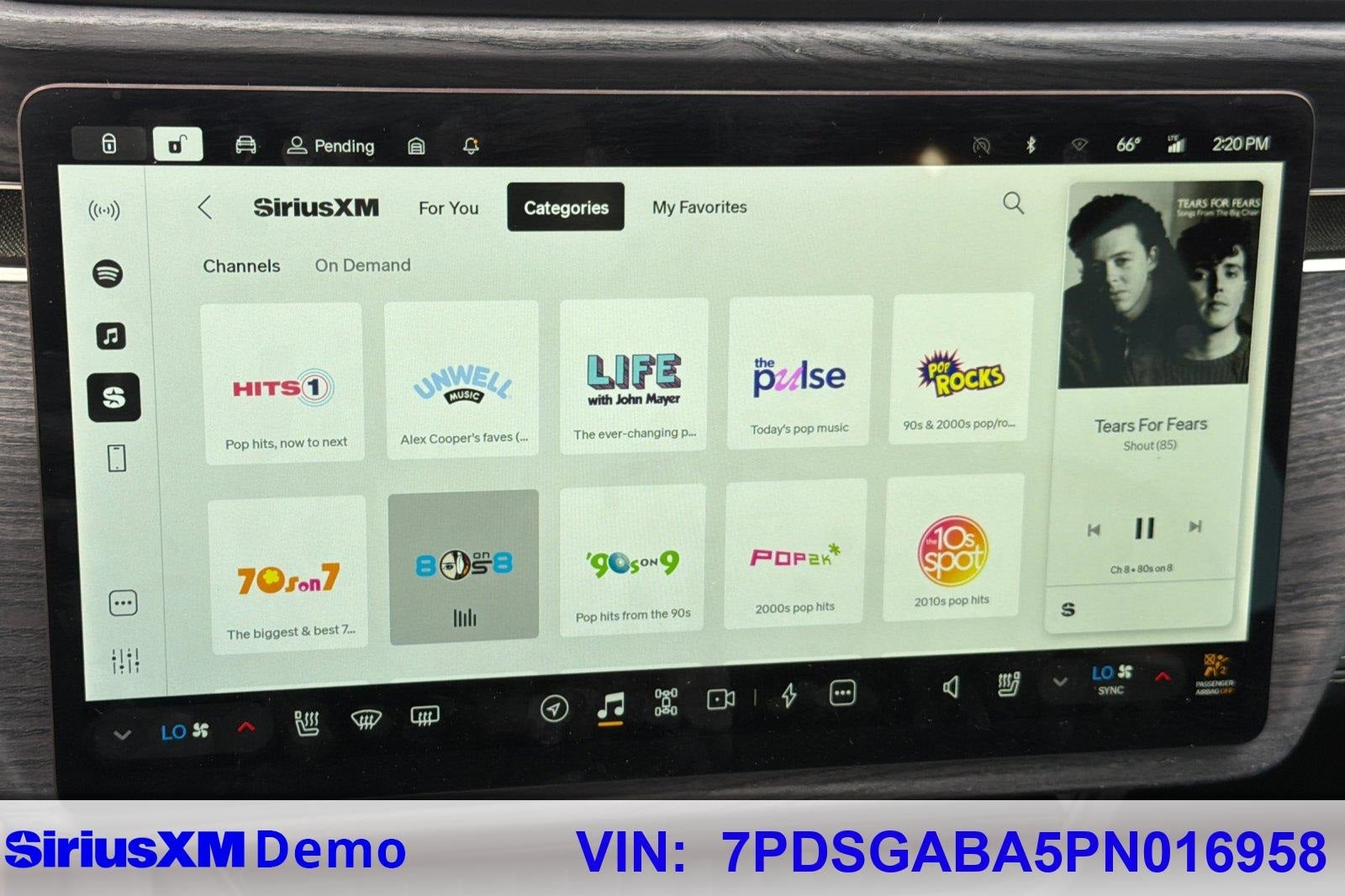1345x896 pixels.
Task: Open the camera view icon
Action: (x=720, y=699)
